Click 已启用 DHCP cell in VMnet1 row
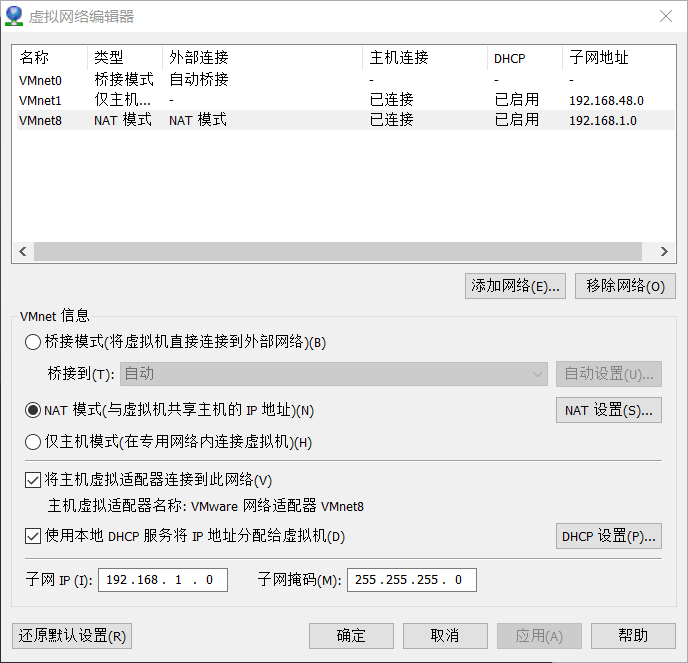The height and width of the screenshot is (663, 688). point(517,100)
